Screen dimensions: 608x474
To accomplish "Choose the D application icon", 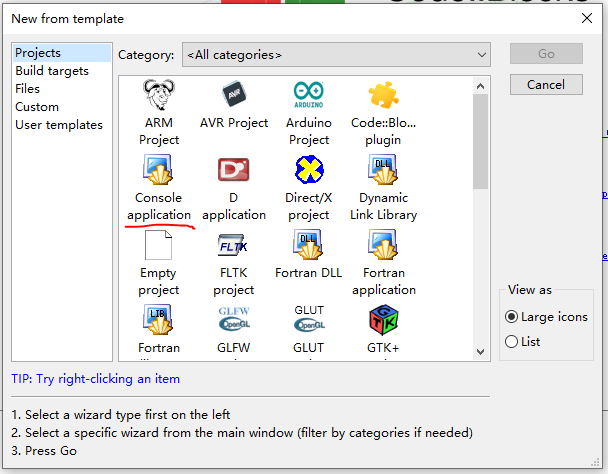I will click(x=233, y=170).
